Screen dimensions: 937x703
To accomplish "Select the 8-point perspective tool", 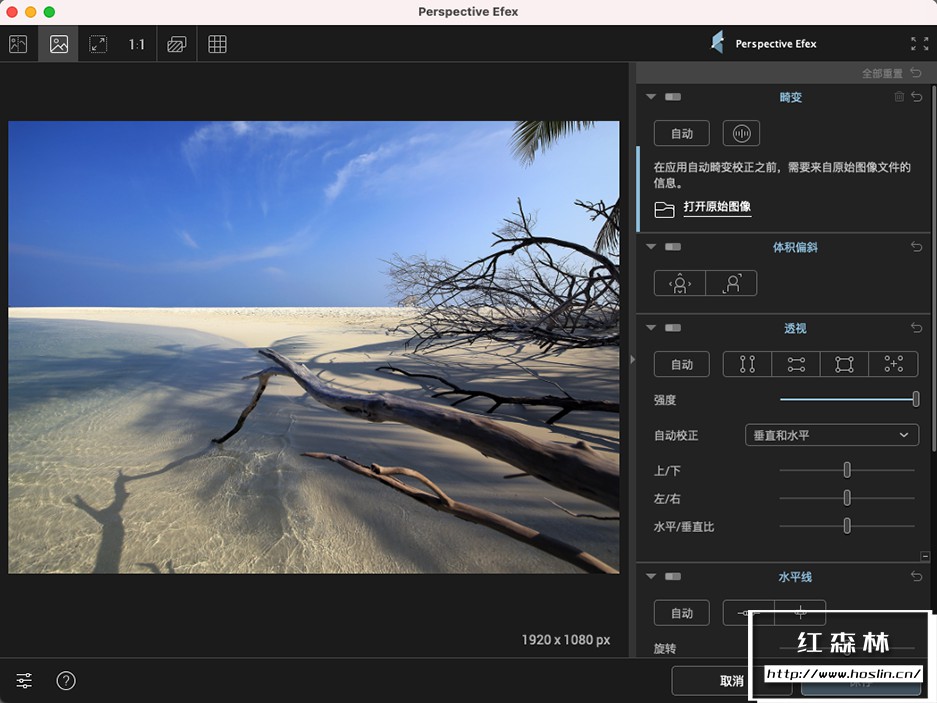I will 893,365.
